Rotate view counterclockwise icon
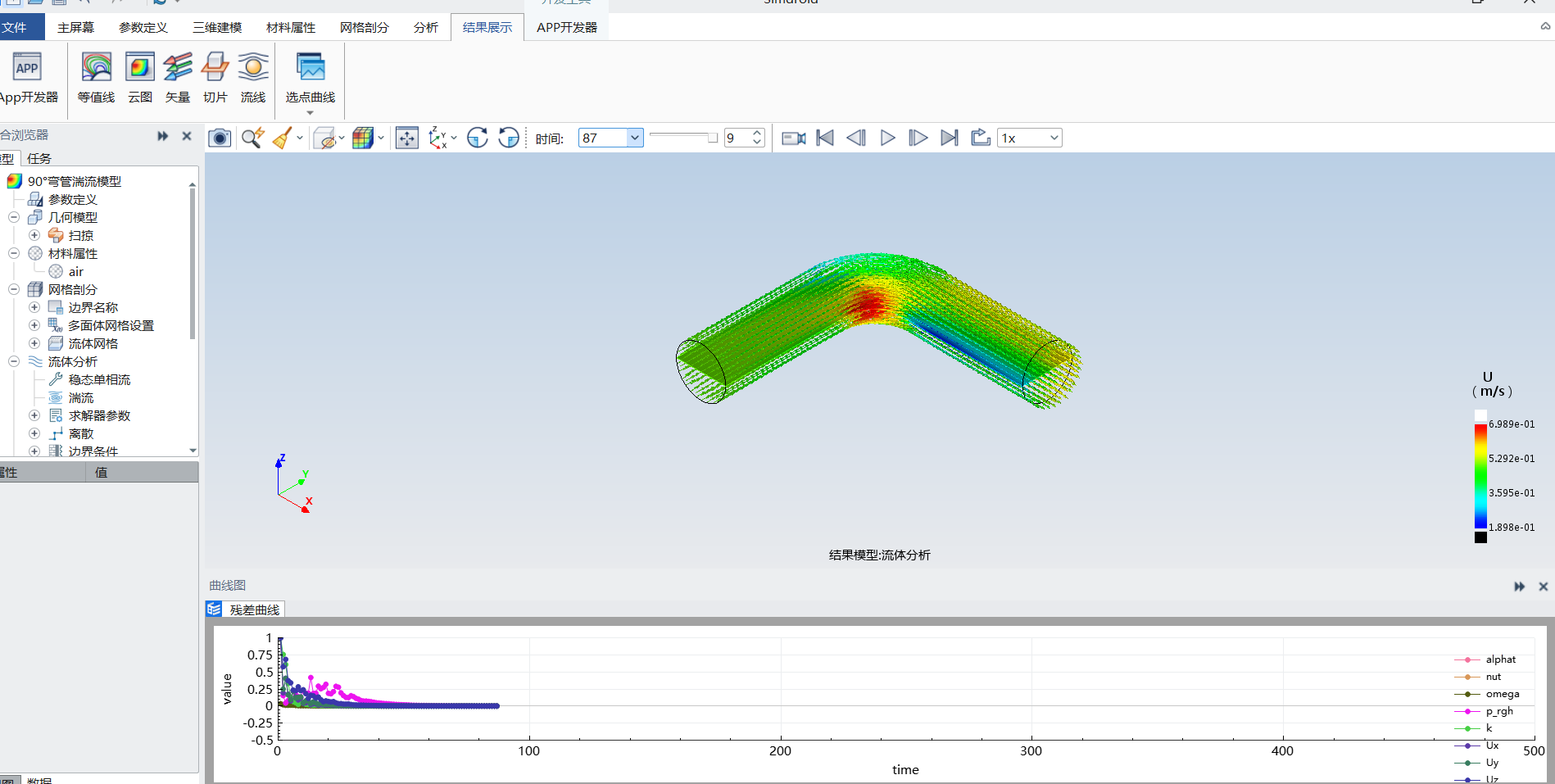 509,138
